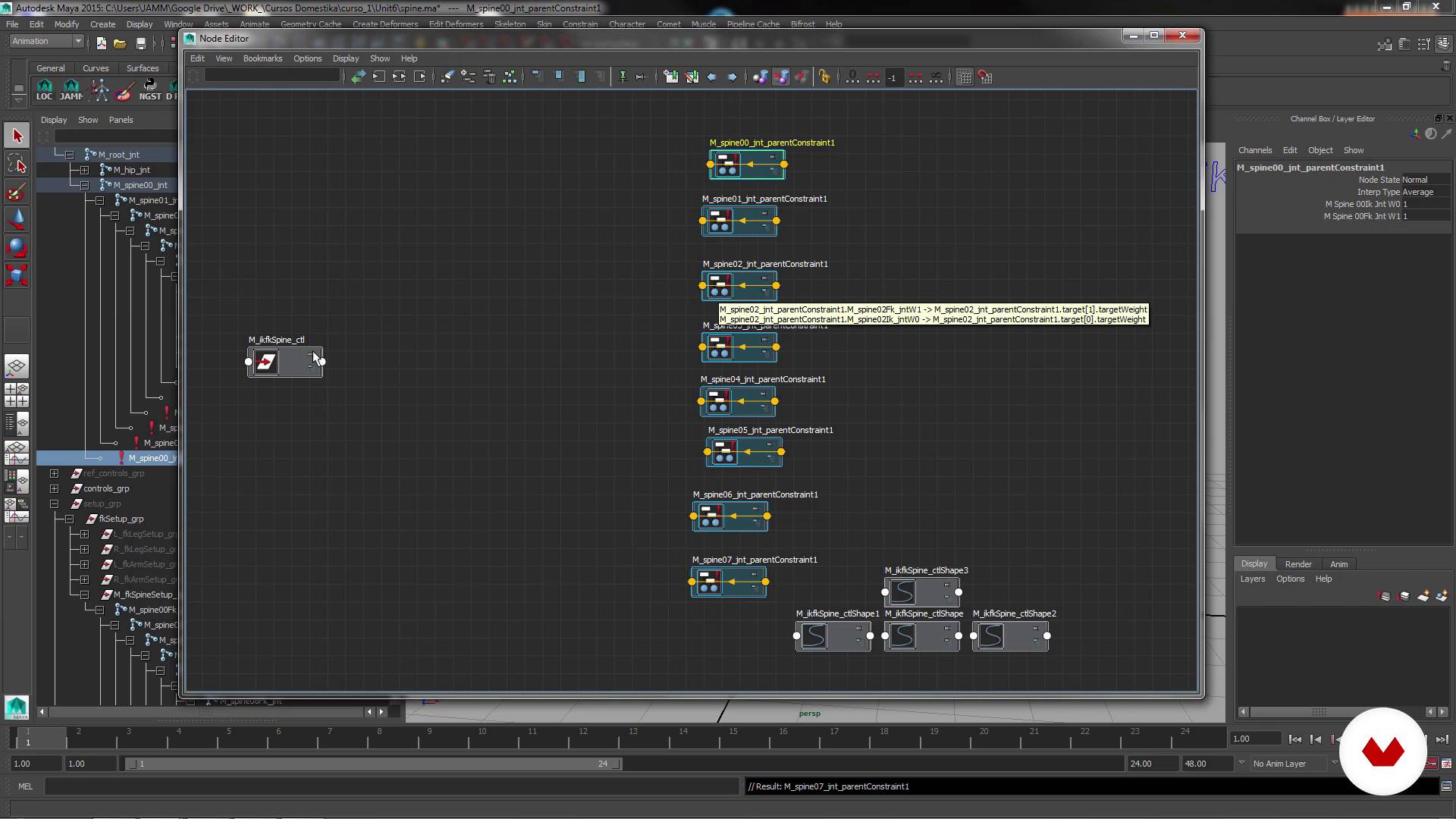Click the NGST python shelf button
This screenshot has height=819, width=1456.
(150, 89)
